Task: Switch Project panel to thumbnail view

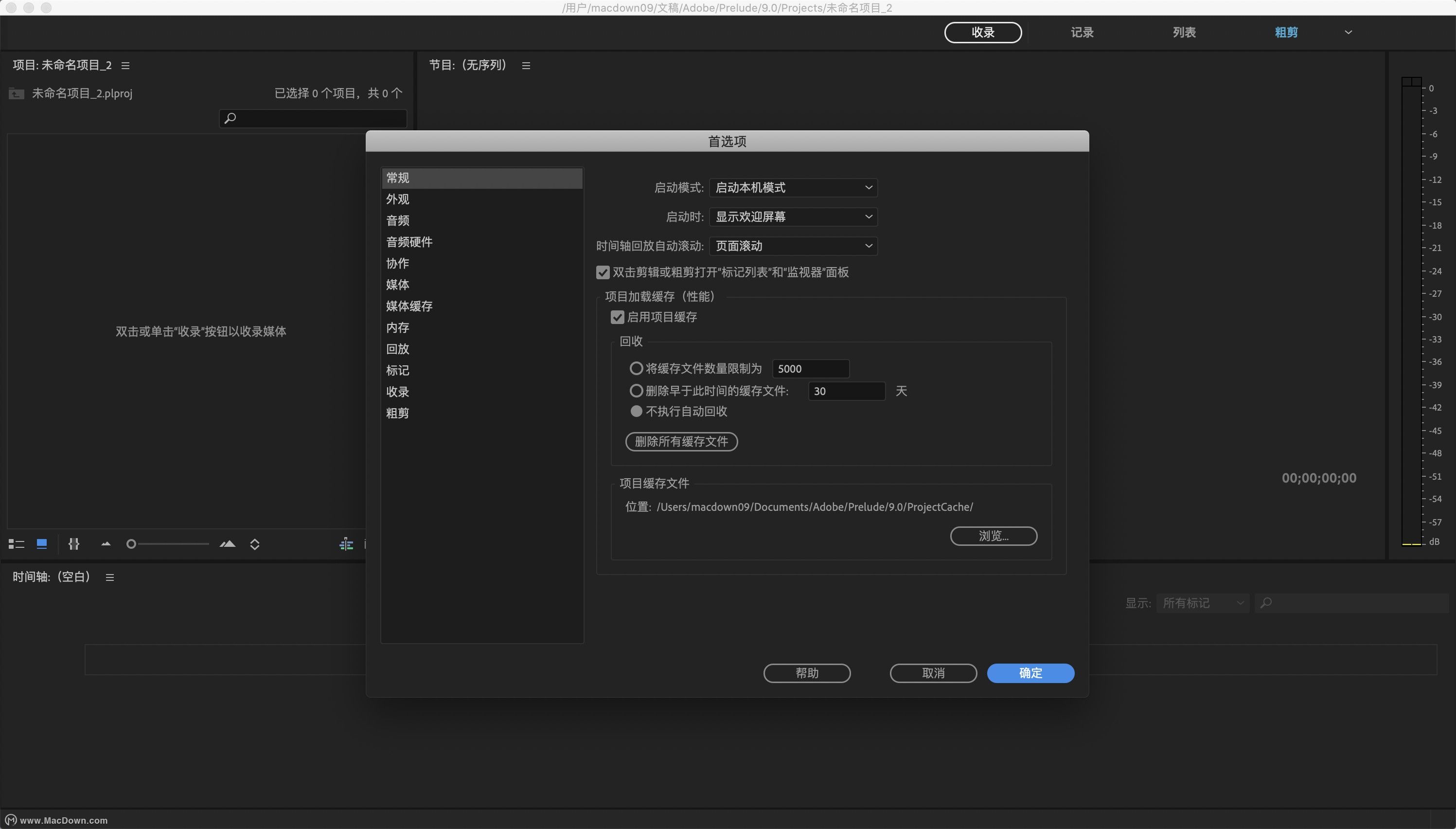Action: coord(41,544)
